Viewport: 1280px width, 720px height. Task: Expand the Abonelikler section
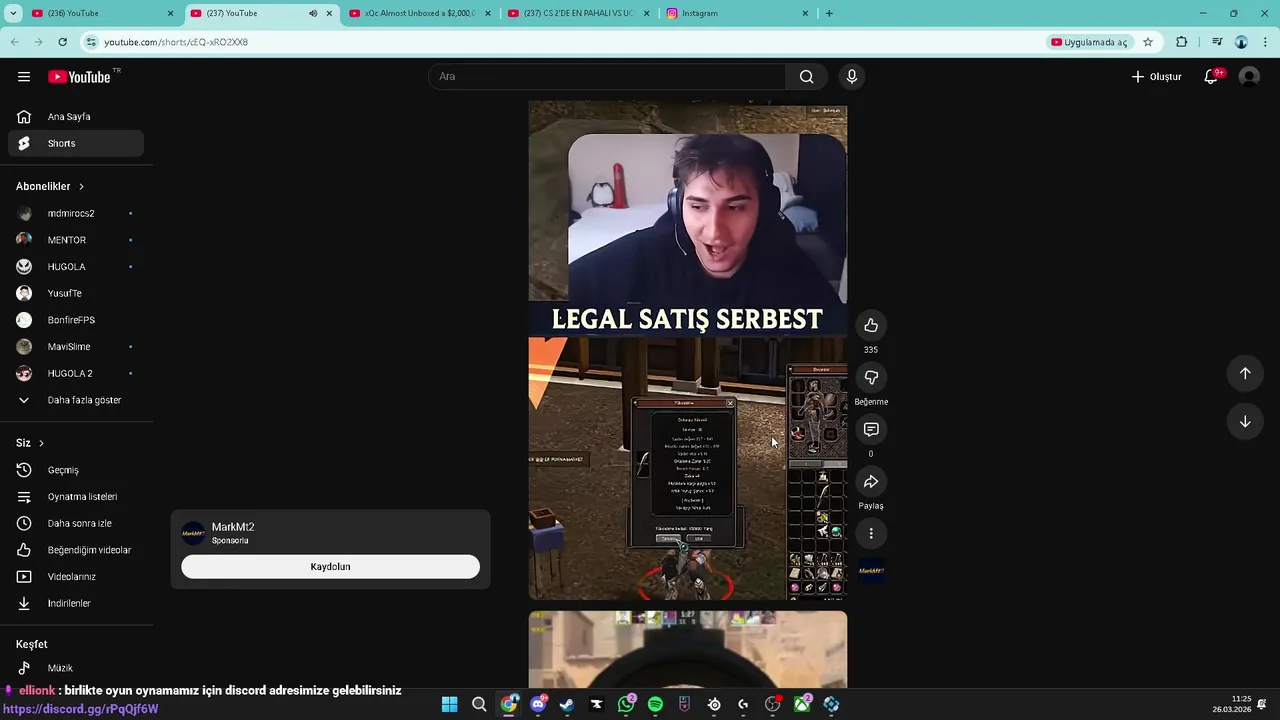(50, 186)
